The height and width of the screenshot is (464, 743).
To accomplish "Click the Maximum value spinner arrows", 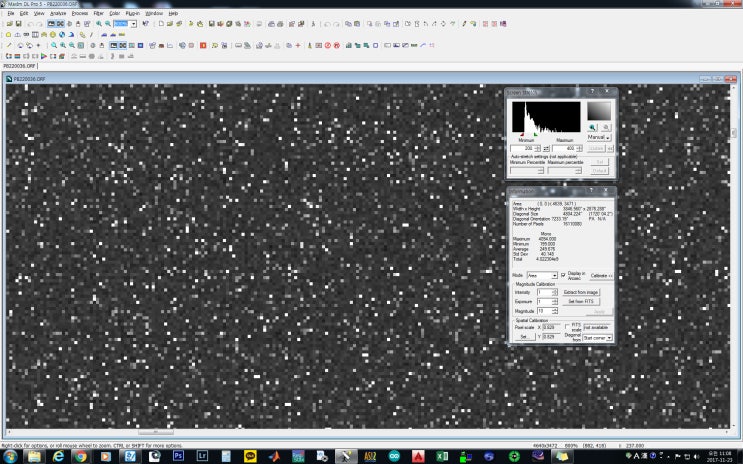I will [x=579, y=149].
